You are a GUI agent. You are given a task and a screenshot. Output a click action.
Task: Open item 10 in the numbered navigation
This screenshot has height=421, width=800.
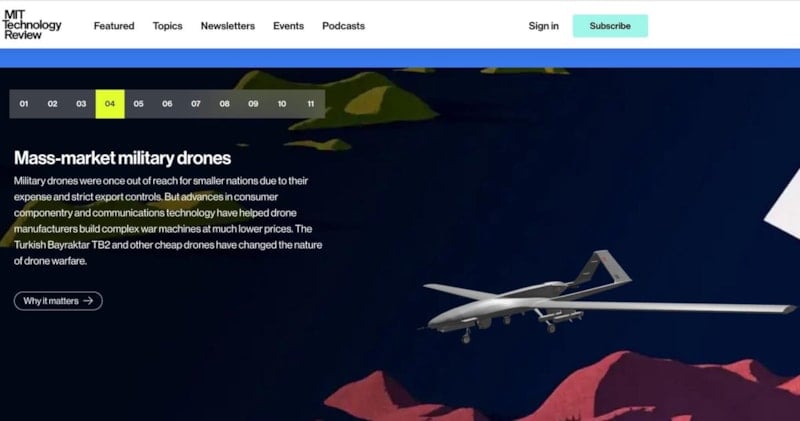(282, 104)
